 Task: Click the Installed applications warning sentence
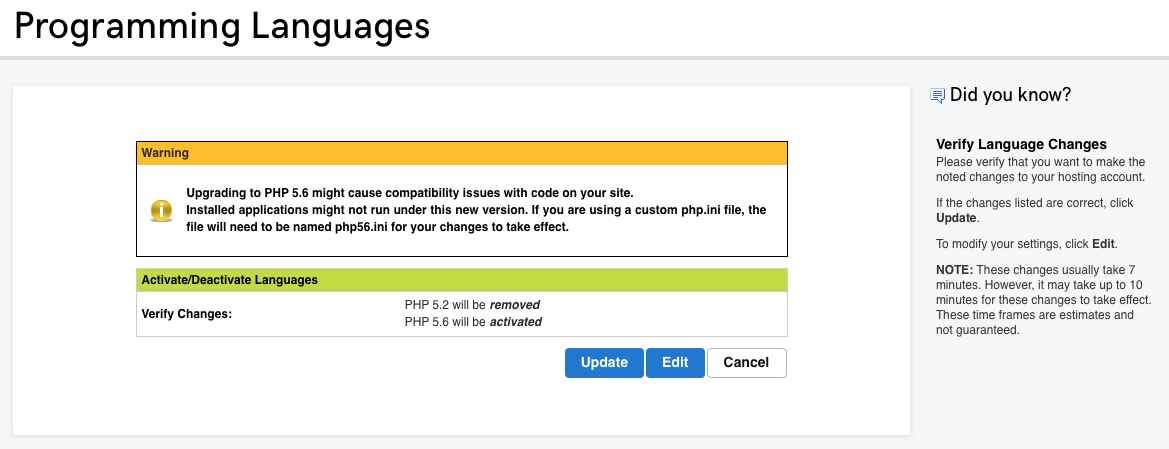(x=476, y=210)
